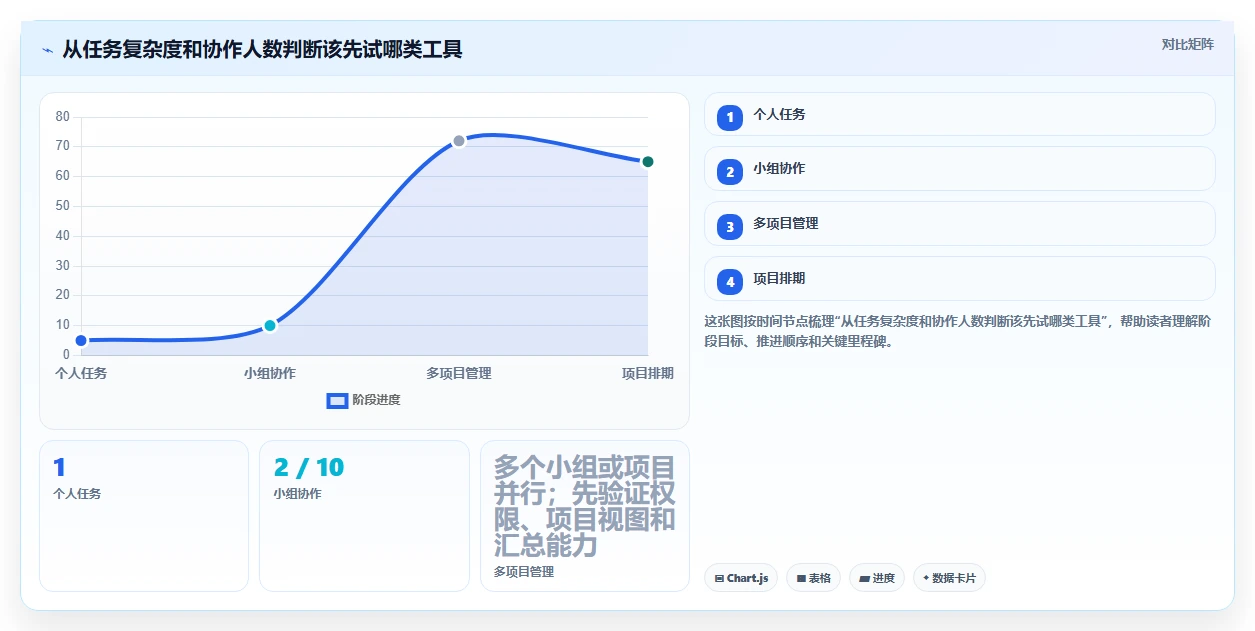The width and height of the screenshot is (1255, 631).
Task: Click the 数据卡片 tag pill
Action: click(949, 578)
